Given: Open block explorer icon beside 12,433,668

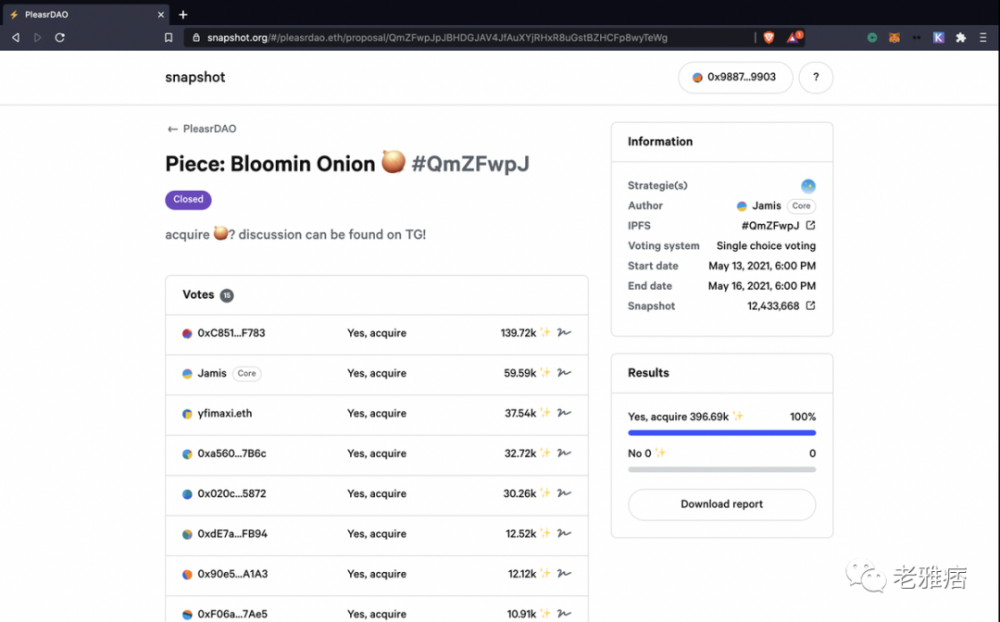Looking at the screenshot, I should 811,306.
